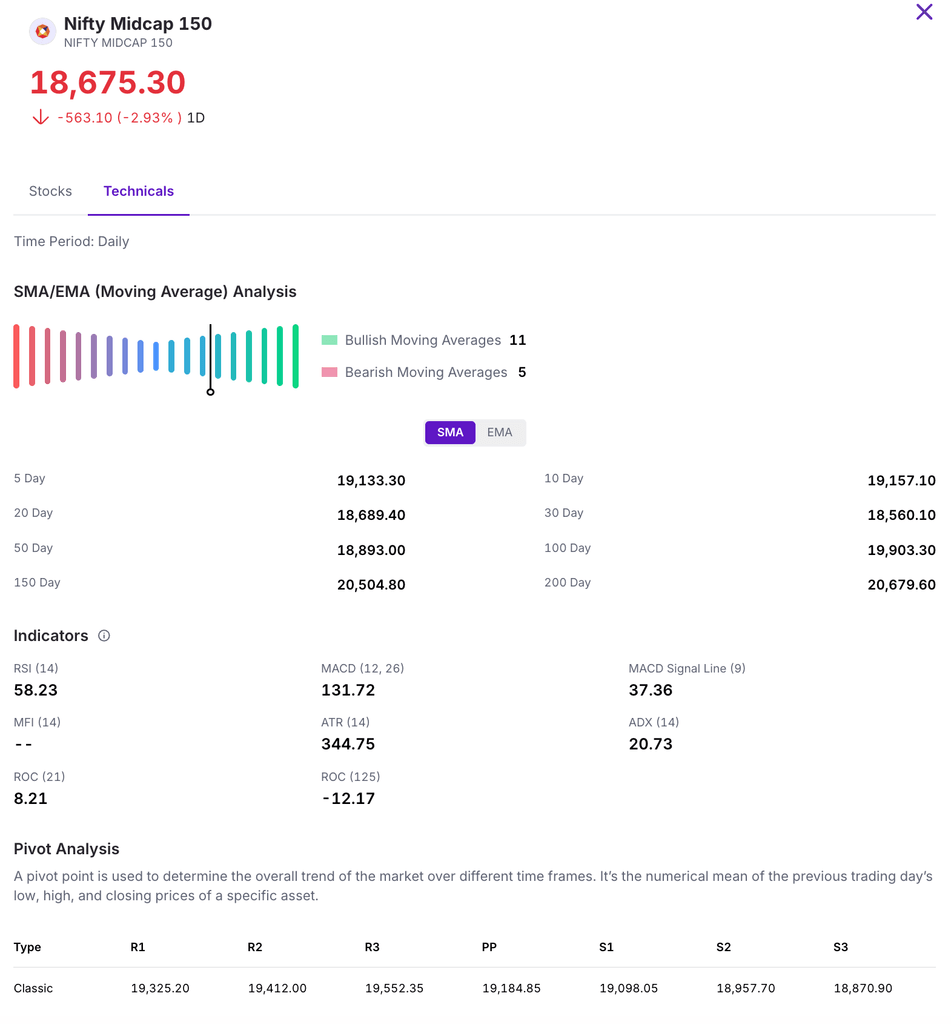Select the ADX (14) indicator value

650,744
